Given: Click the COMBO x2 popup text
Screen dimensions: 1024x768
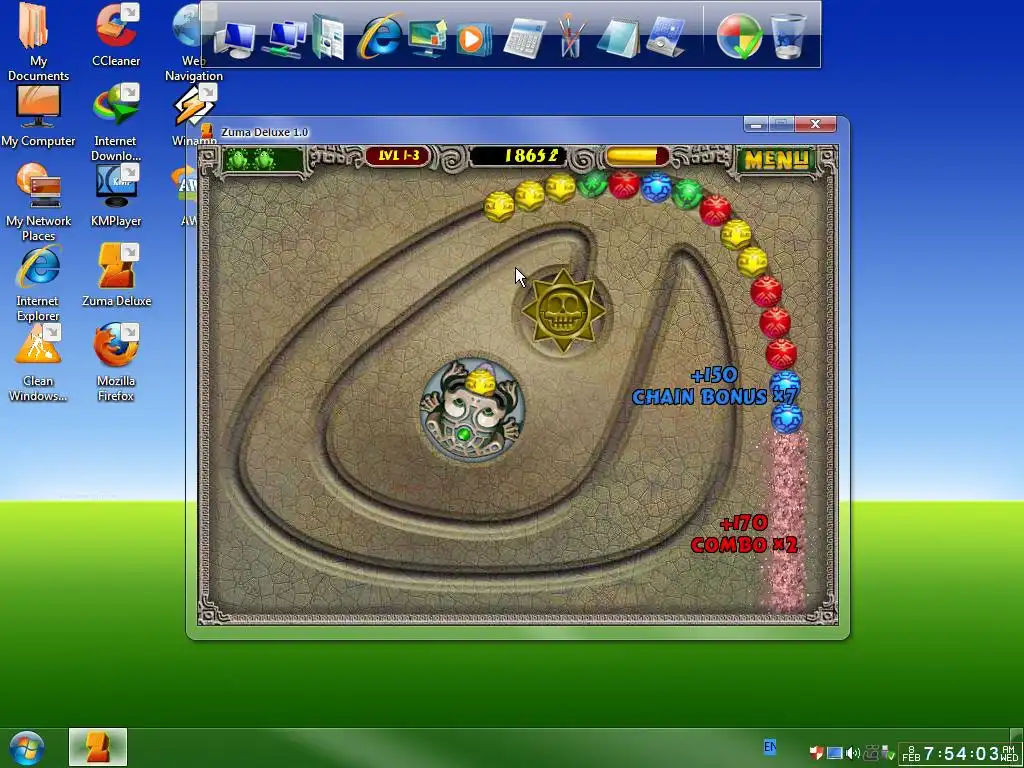Looking at the screenshot, I should point(744,544).
